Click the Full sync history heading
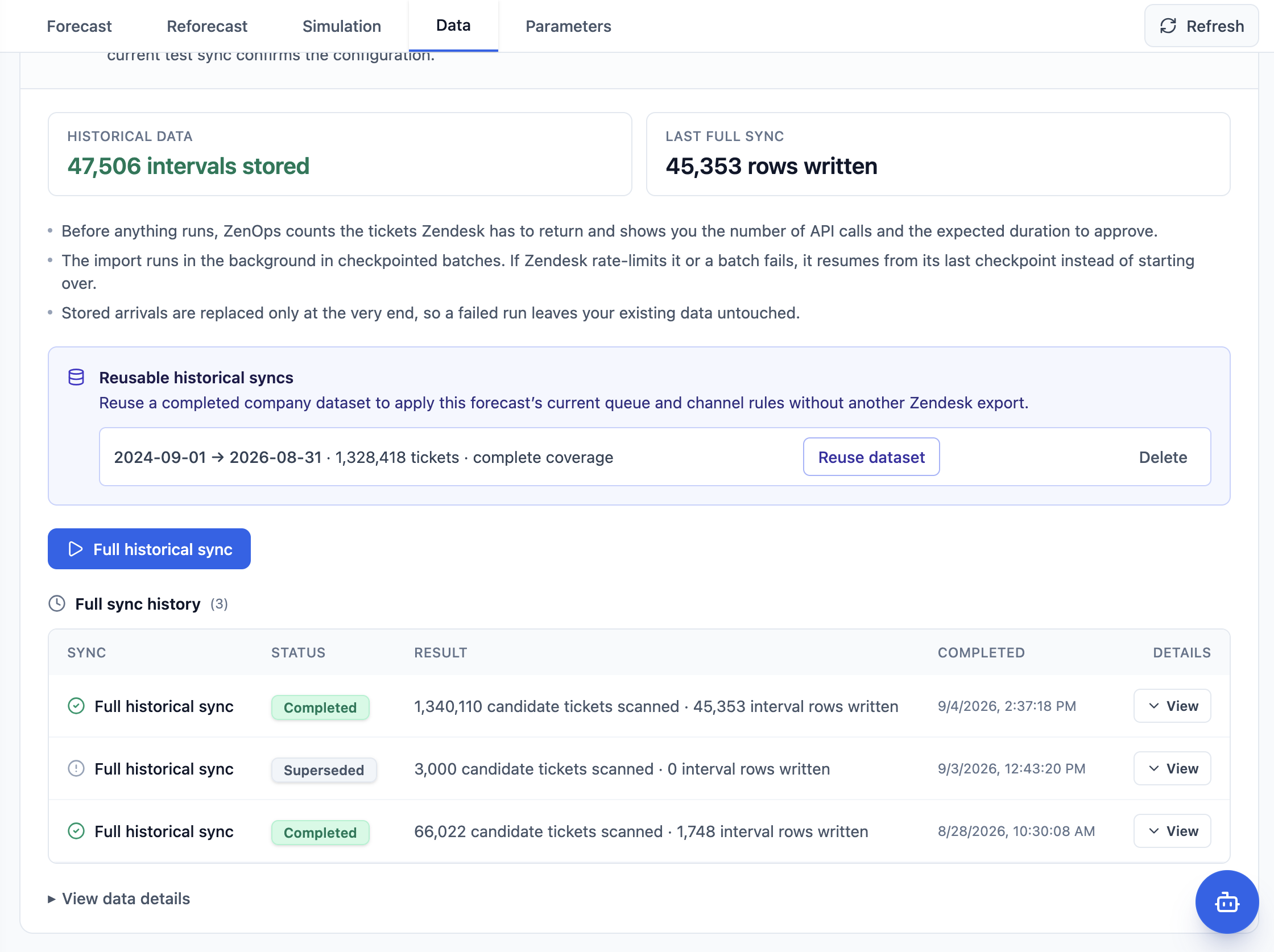 [x=138, y=603]
